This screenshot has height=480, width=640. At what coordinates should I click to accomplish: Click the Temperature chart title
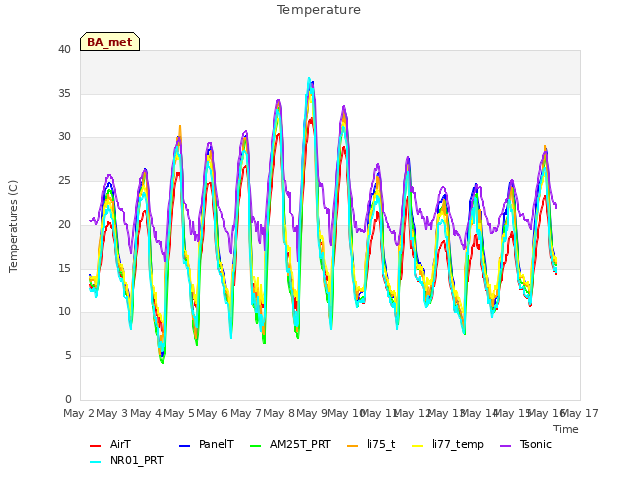tap(319, 10)
